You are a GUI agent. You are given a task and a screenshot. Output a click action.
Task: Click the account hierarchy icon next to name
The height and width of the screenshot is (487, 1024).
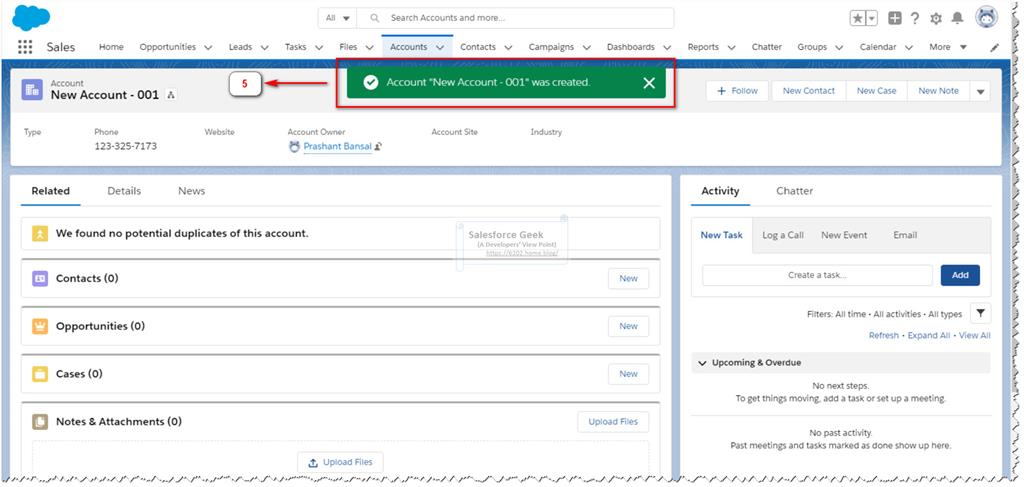171,95
